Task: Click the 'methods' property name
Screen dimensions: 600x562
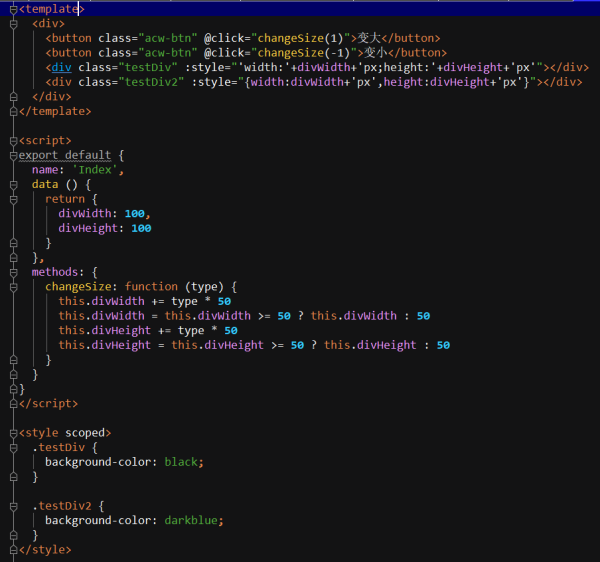Action: pos(55,272)
